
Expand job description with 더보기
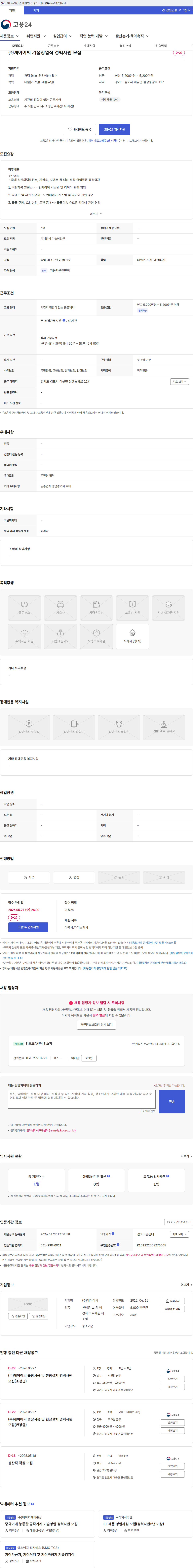coord(96,214)
